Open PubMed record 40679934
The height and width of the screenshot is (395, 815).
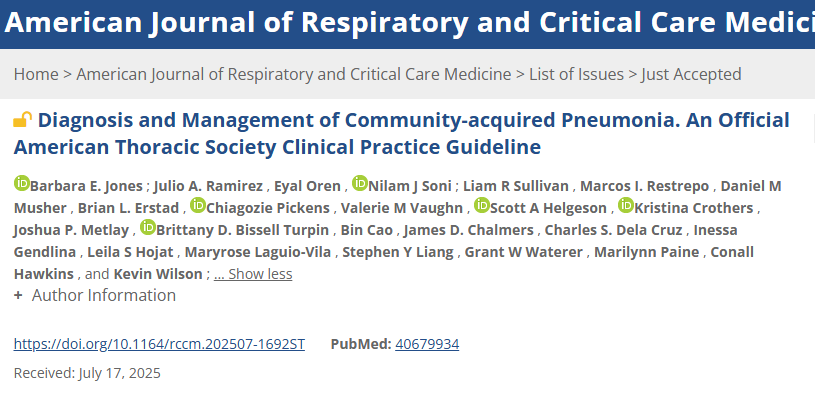[427, 344]
